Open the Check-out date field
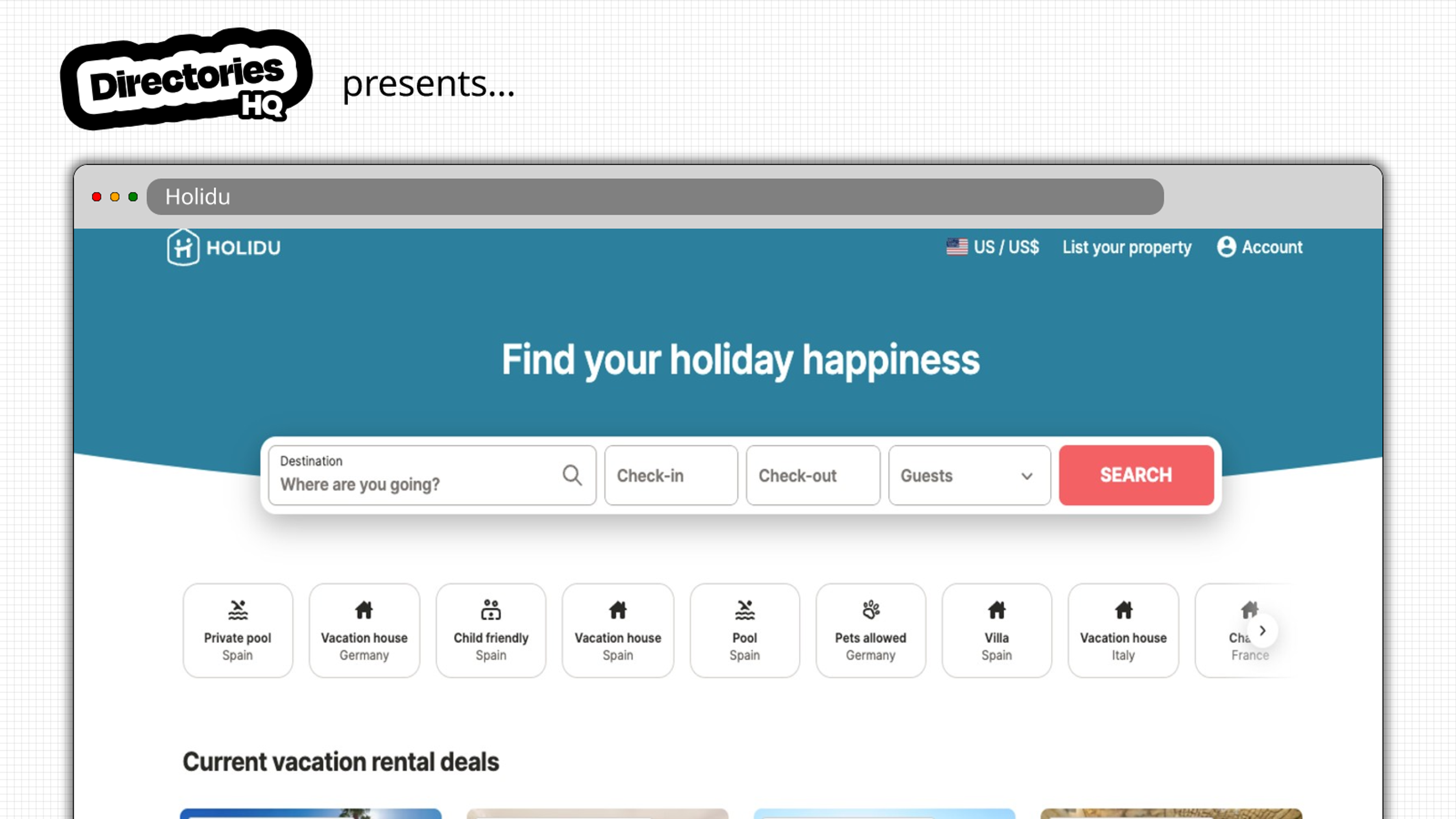 pyautogui.click(x=812, y=475)
